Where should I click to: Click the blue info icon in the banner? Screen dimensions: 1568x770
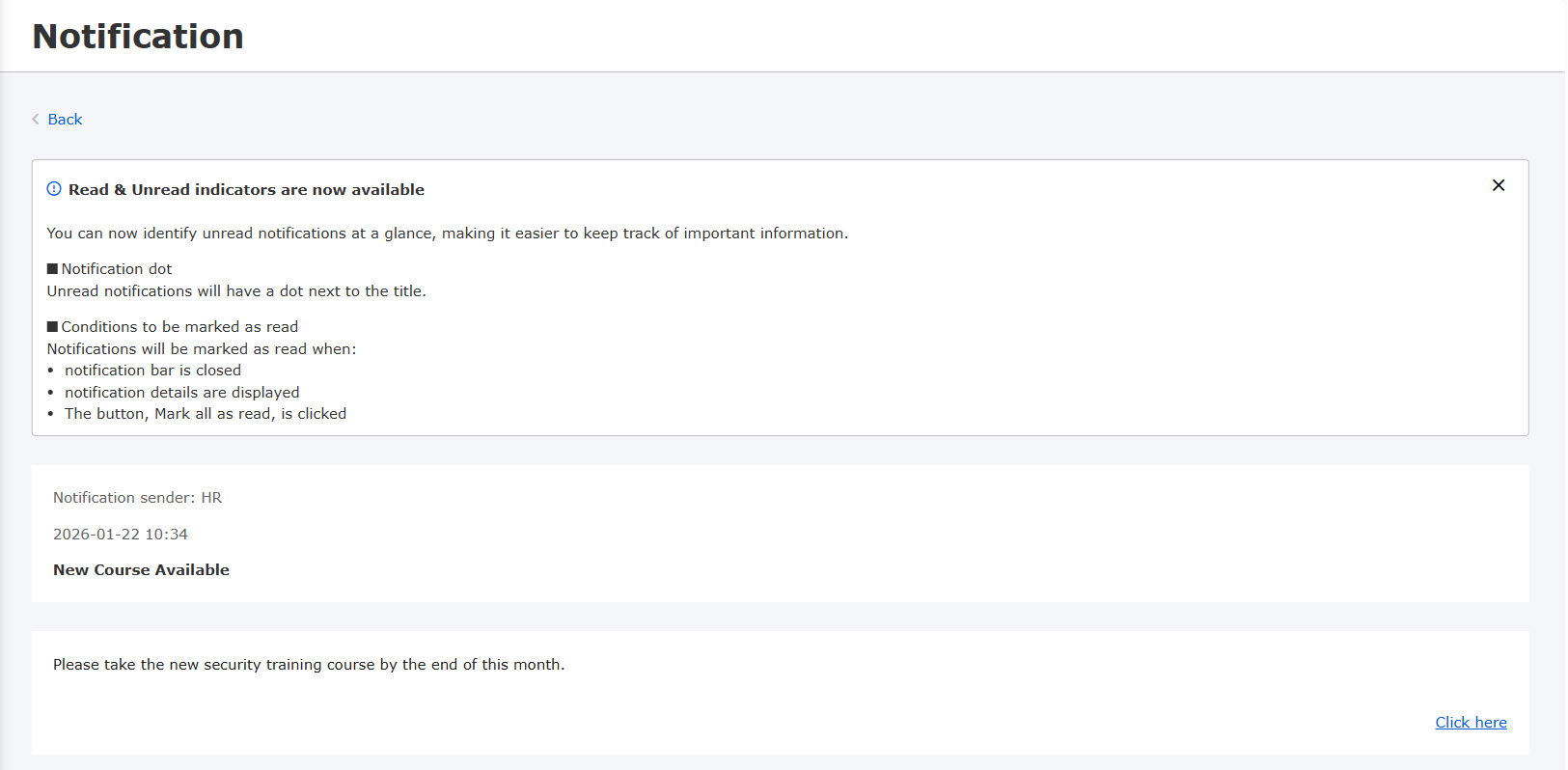pyautogui.click(x=54, y=189)
